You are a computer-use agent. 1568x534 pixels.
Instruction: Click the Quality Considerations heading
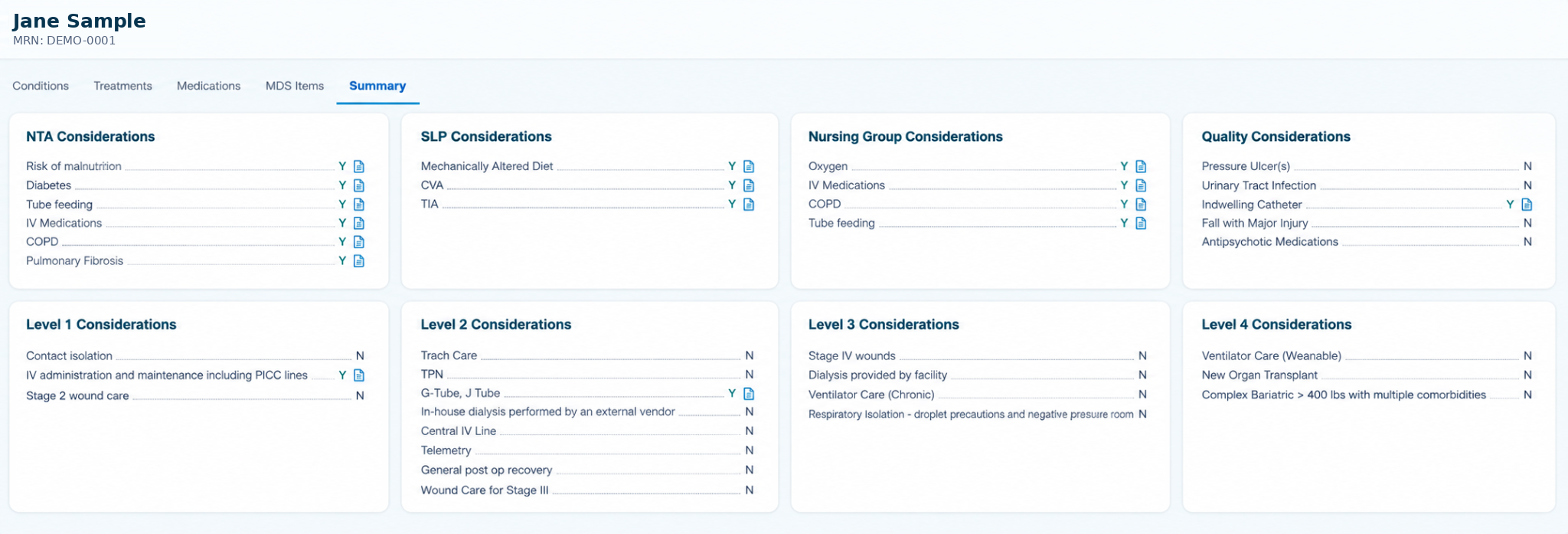click(x=1276, y=136)
